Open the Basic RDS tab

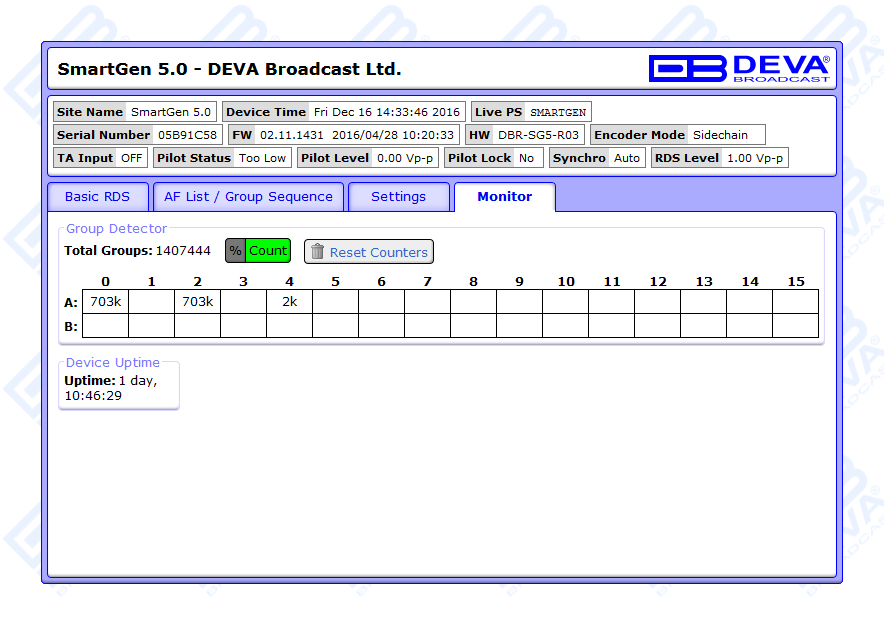[x=97, y=197]
